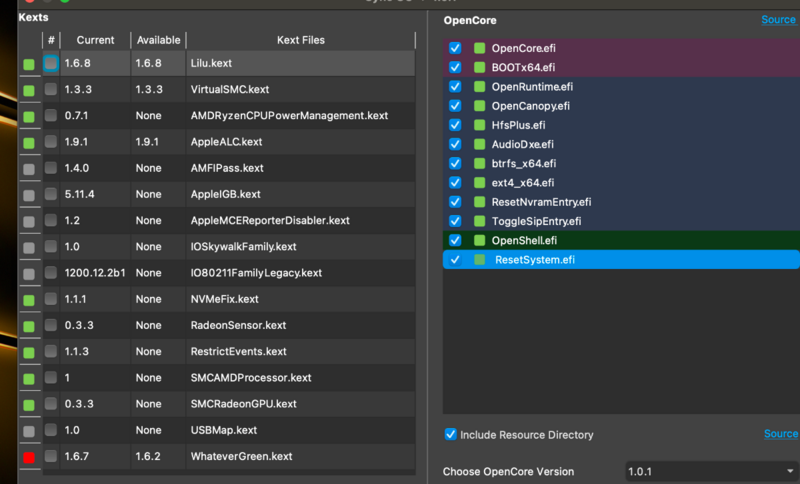
Task: Uncheck the BOOTx64.efi checkbox
Action: [455, 67]
